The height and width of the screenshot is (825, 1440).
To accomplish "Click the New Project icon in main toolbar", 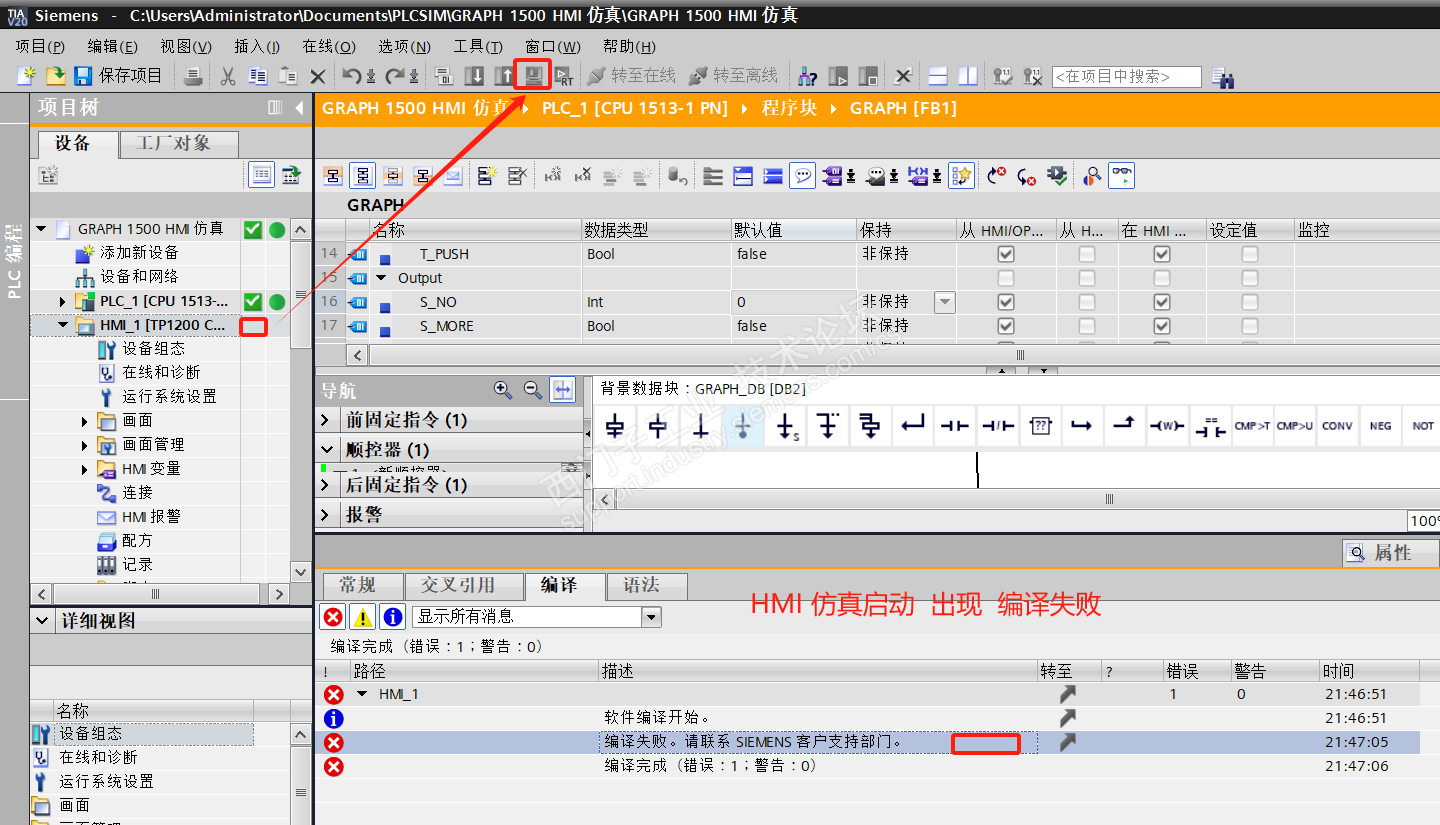I will coord(27,76).
